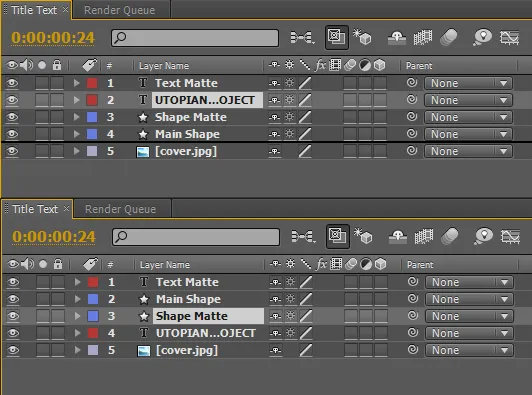
Task: Select Title Text tab in bottom panel
Action: tap(35, 209)
